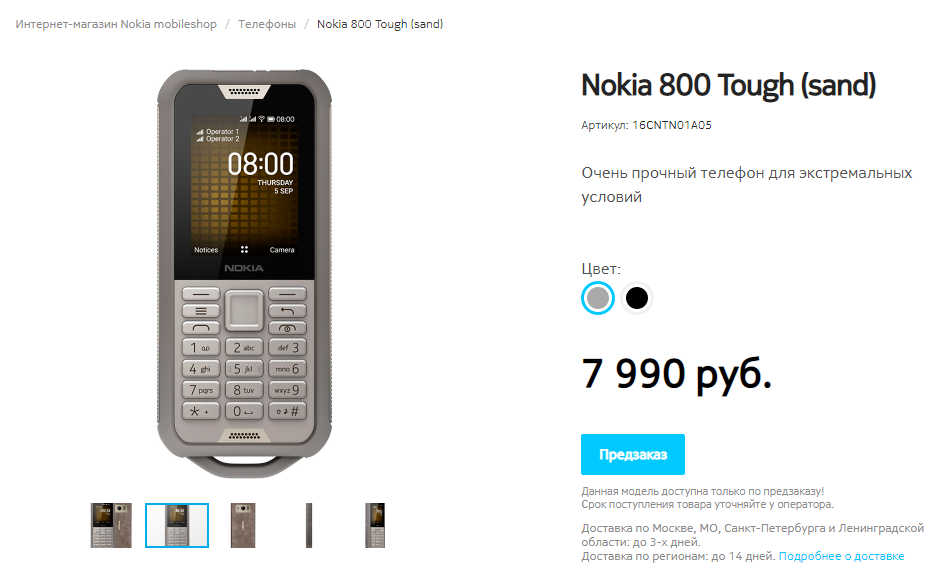
Task: Click the hash key on phone keypad
Action: pos(287,411)
